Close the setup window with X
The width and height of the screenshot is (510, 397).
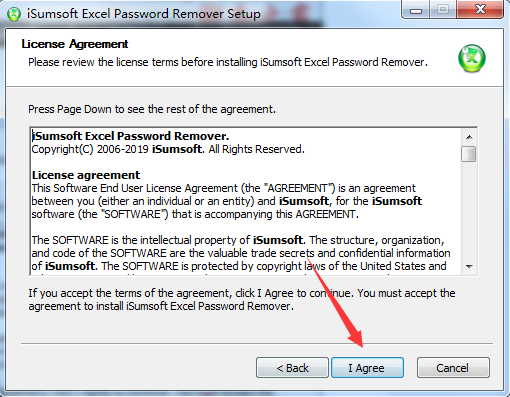pos(480,10)
